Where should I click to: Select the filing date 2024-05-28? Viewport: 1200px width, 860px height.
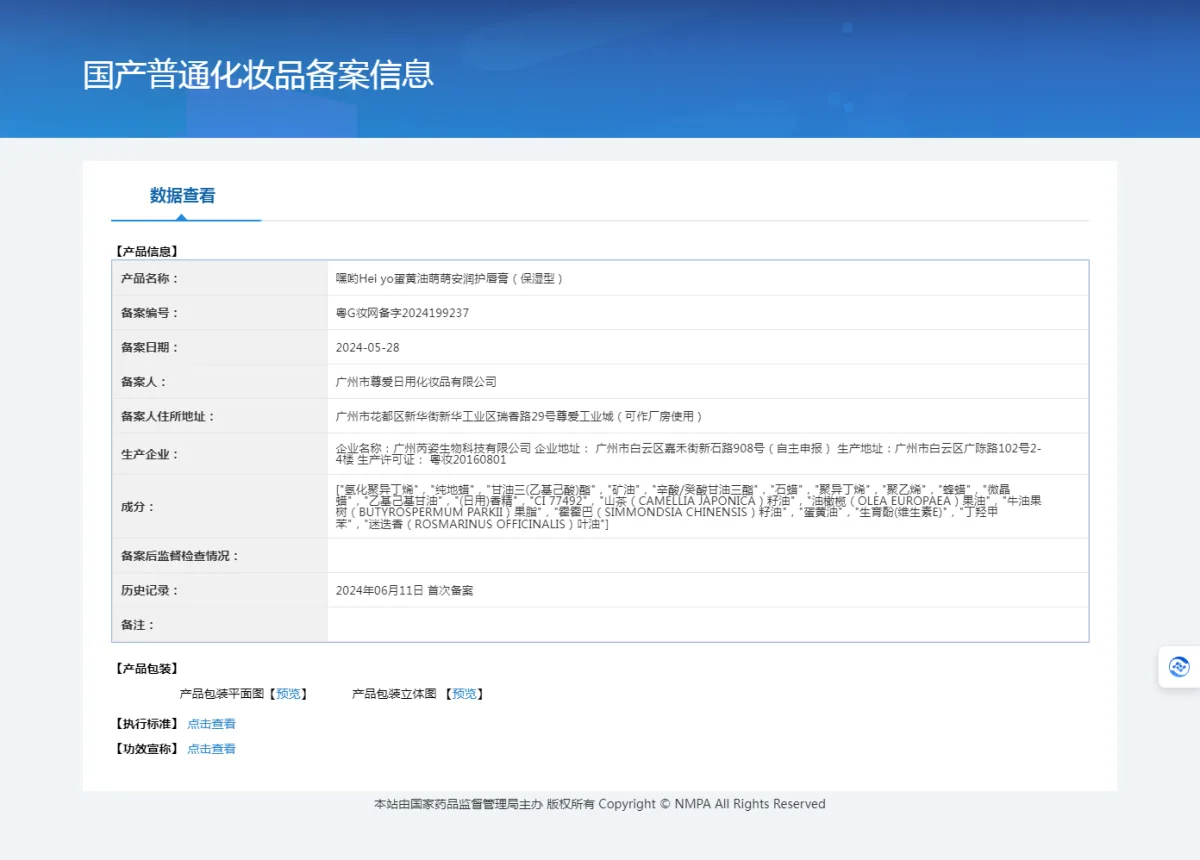(x=368, y=348)
